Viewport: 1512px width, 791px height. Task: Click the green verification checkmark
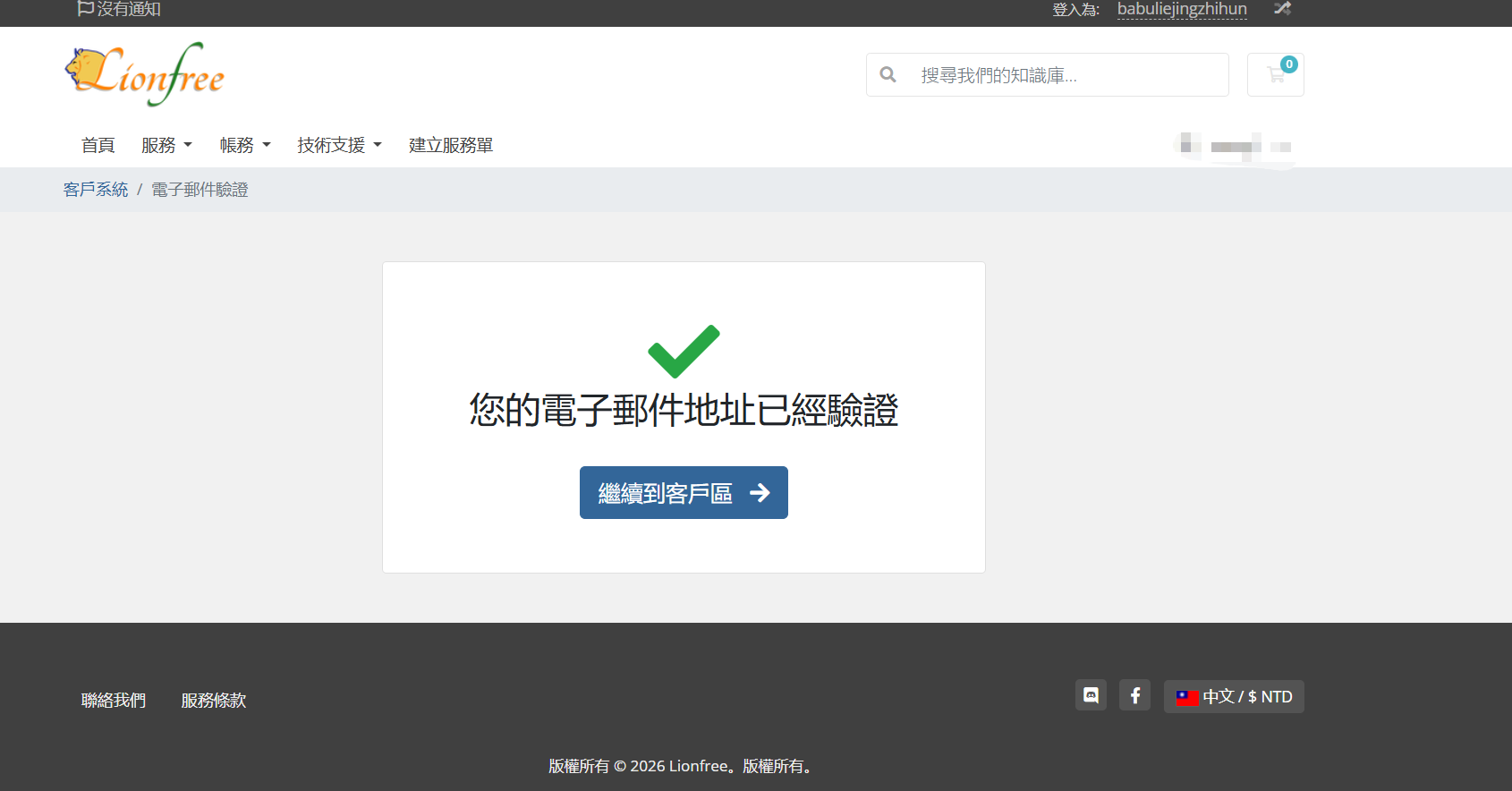click(x=684, y=352)
